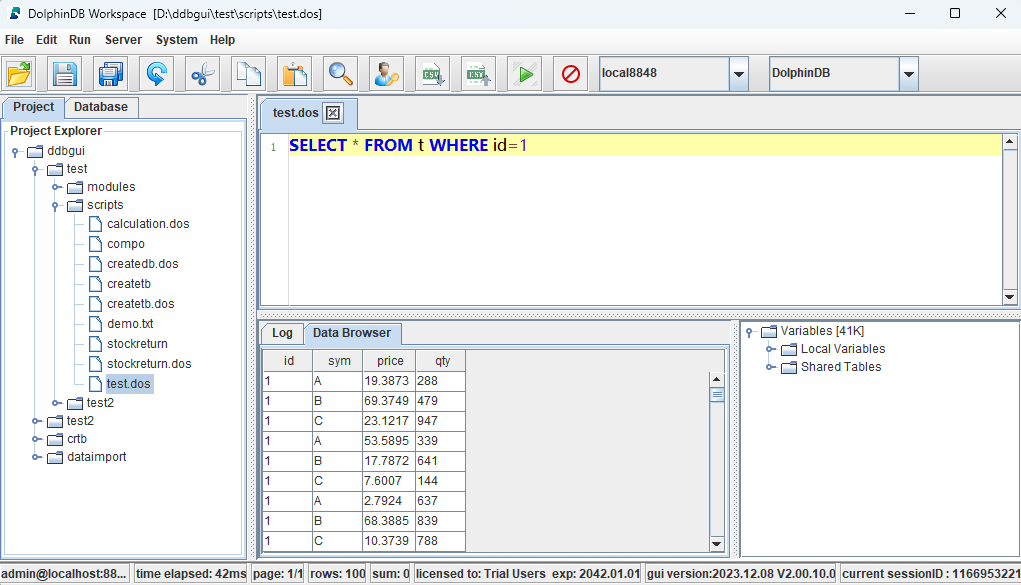Collapse the scripts folder in Project Explorer
The width and height of the screenshot is (1021, 585).
56,205
